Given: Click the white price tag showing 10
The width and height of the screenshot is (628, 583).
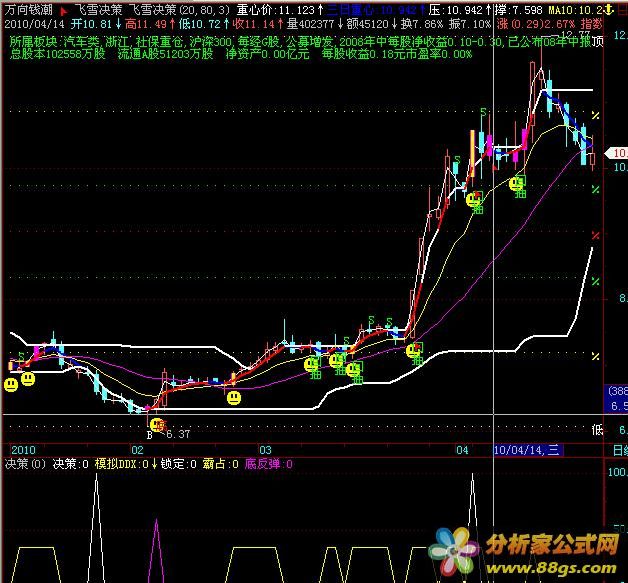Looking at the screenshot, I should click(x=618, y=153).
